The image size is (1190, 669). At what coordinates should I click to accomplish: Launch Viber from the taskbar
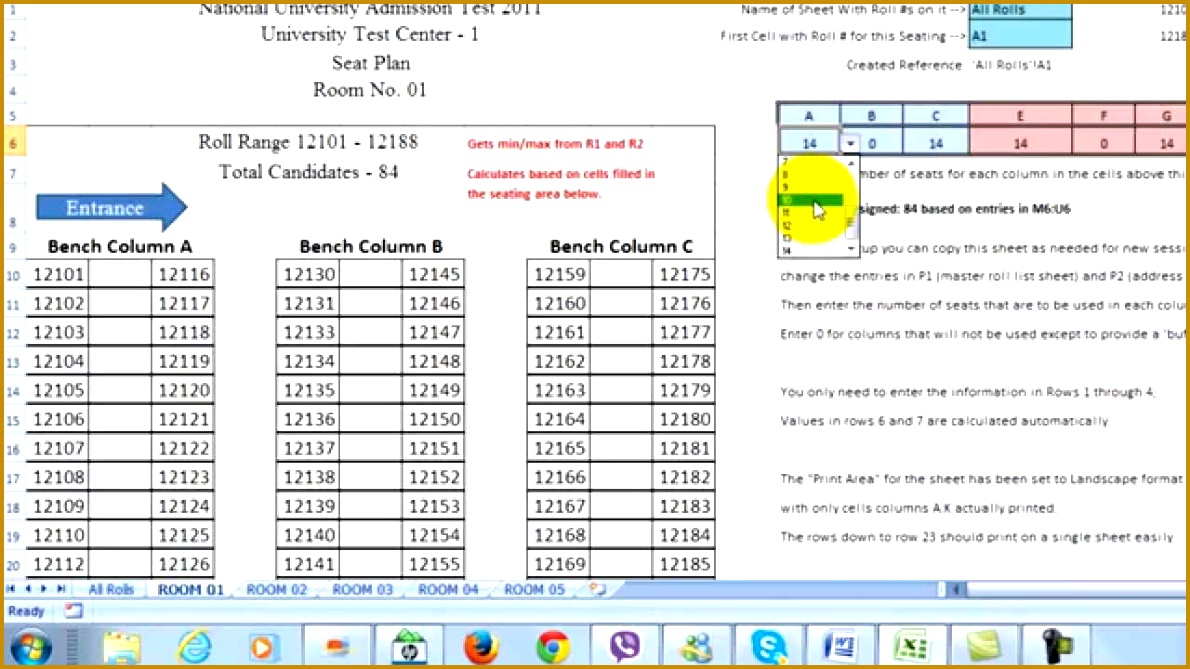624,646
